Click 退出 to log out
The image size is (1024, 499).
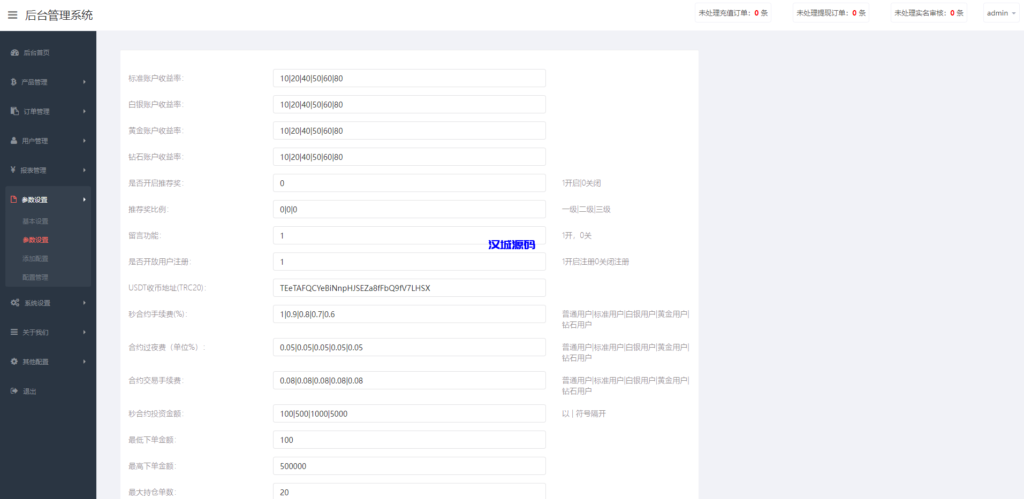[x=29, y=392]
